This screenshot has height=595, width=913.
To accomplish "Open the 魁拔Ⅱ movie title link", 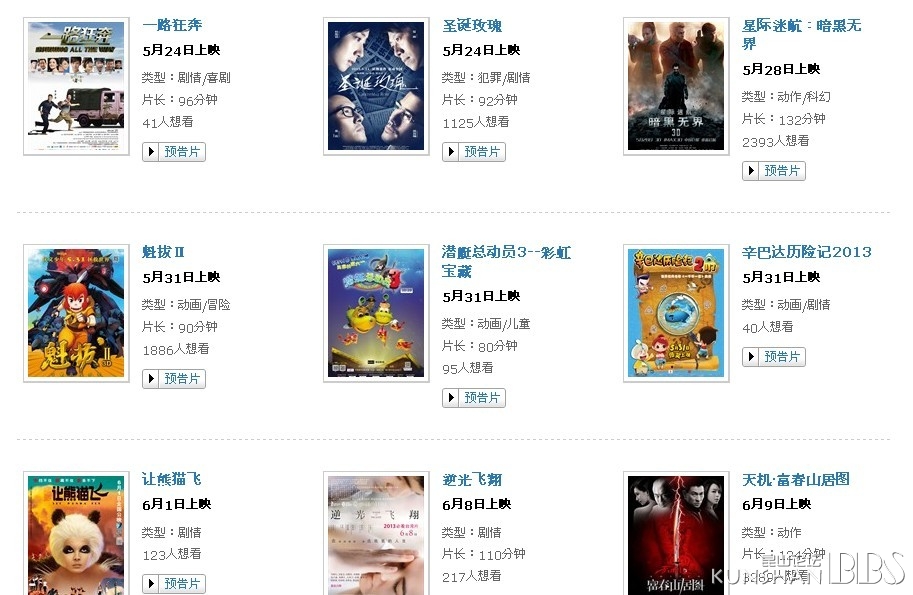I will (x=164, y=252).
